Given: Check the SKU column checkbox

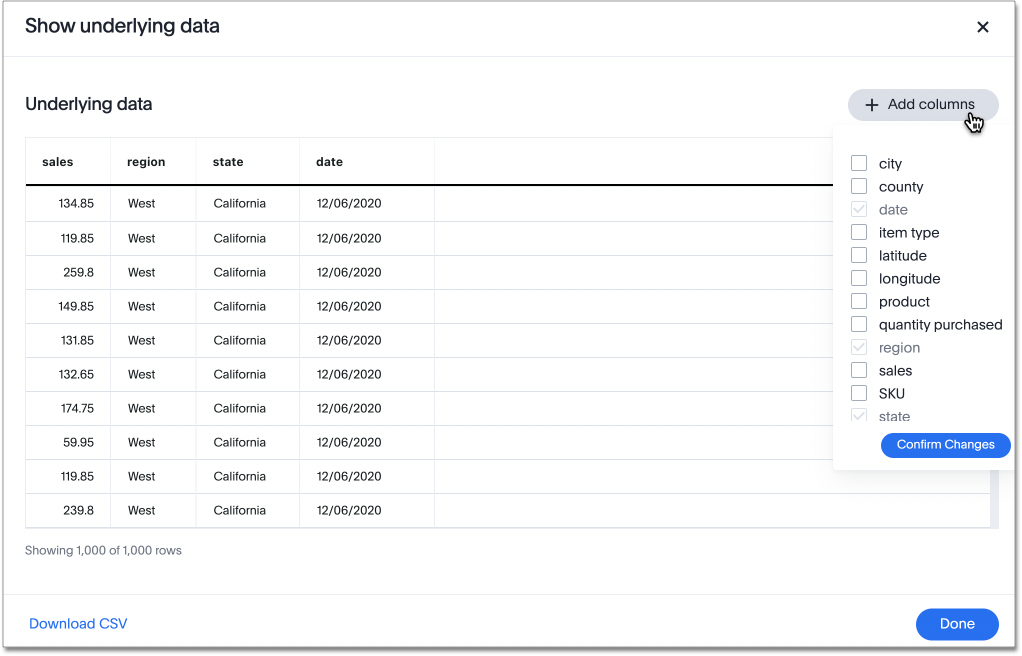Looking at the screenshot, I should tap(858, 393).
